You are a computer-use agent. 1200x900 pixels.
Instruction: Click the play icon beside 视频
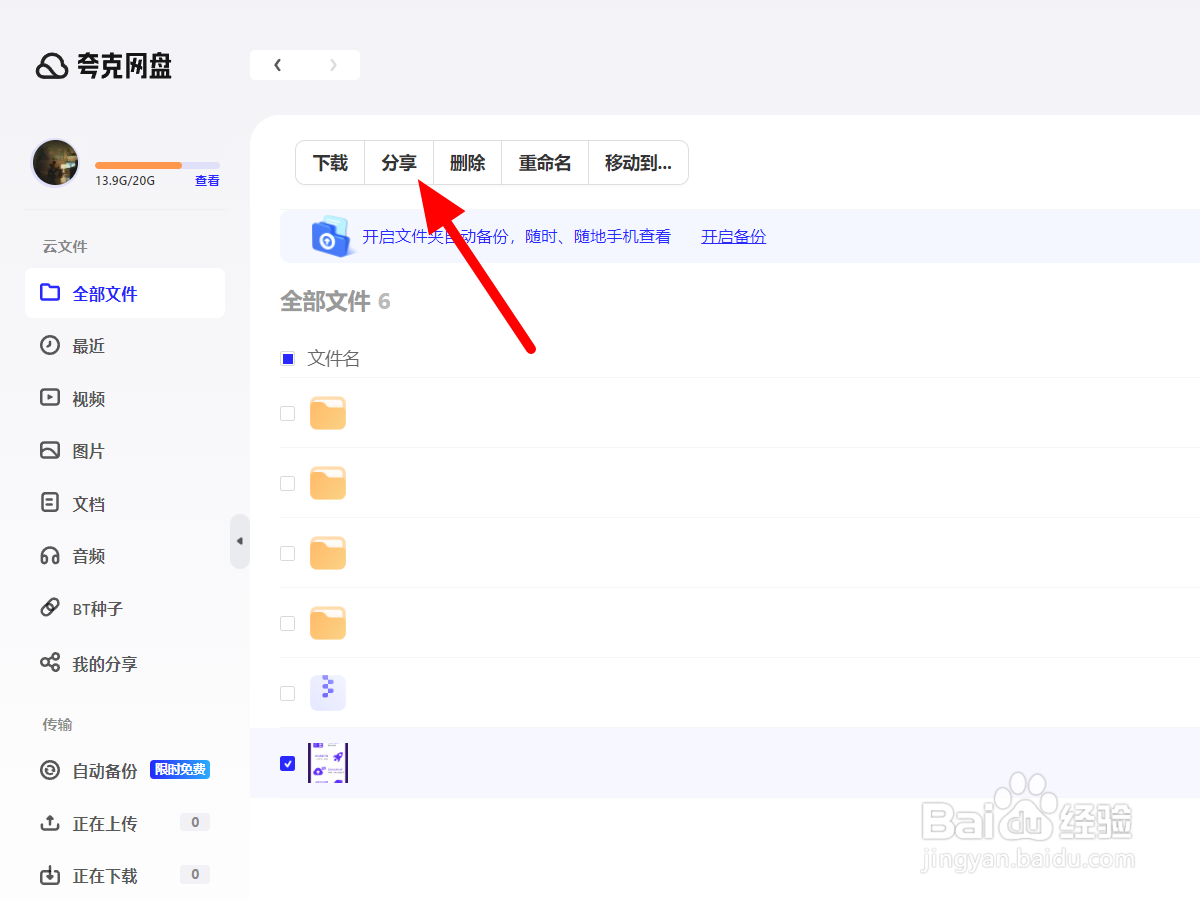(50, 398)
